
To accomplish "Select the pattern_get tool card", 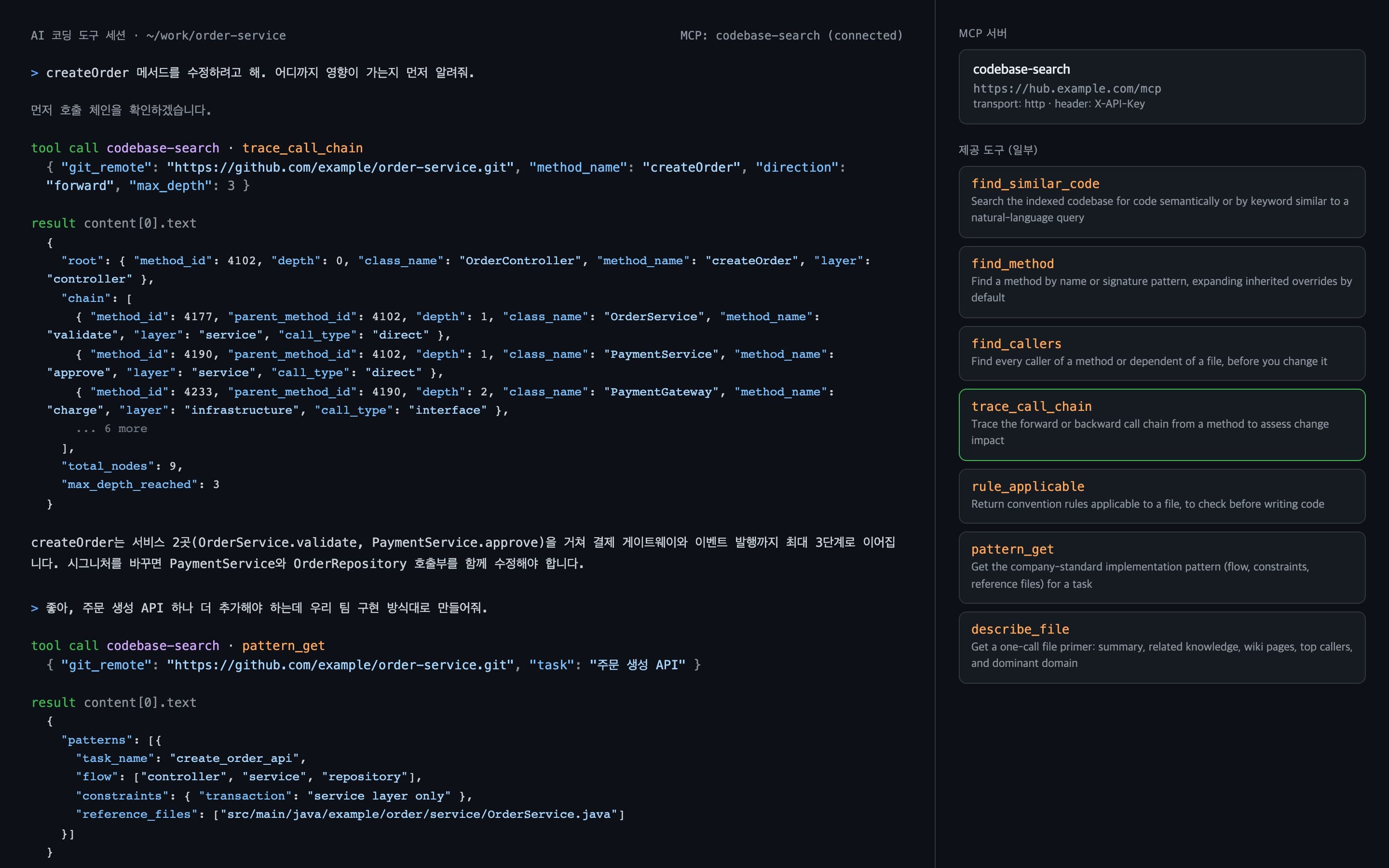I will [x=1162, y=567].
